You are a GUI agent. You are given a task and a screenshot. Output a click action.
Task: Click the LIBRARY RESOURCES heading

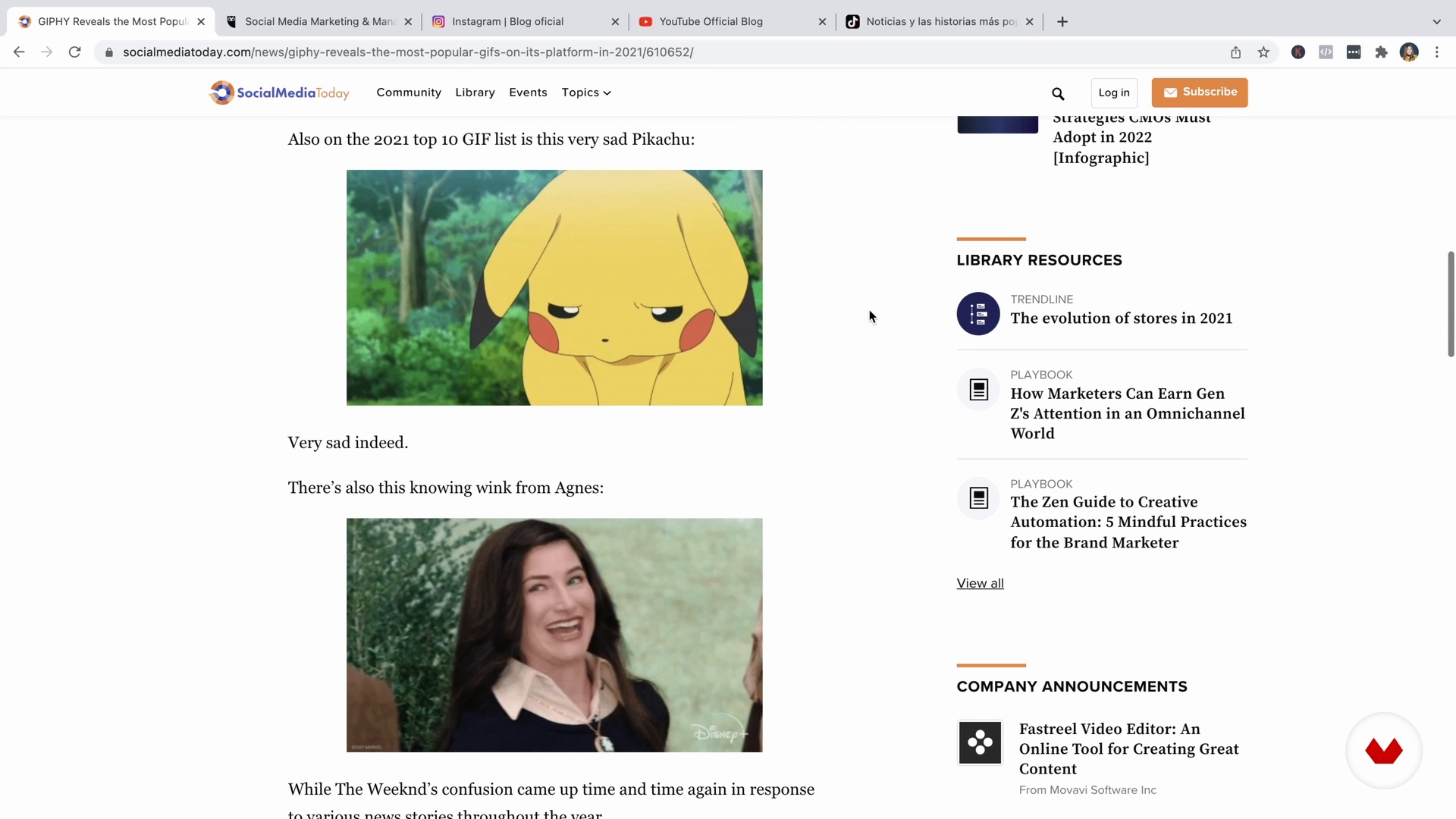click(x=1039, y=260)
